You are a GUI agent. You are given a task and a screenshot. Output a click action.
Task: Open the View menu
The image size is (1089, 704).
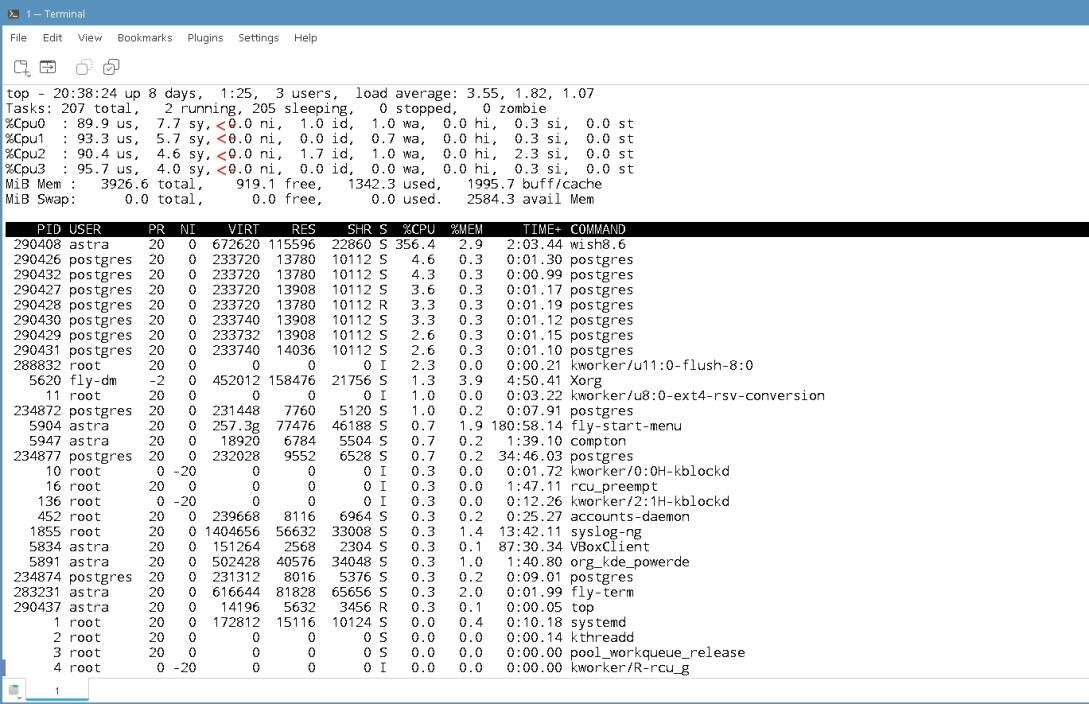[x=90, y=38]
